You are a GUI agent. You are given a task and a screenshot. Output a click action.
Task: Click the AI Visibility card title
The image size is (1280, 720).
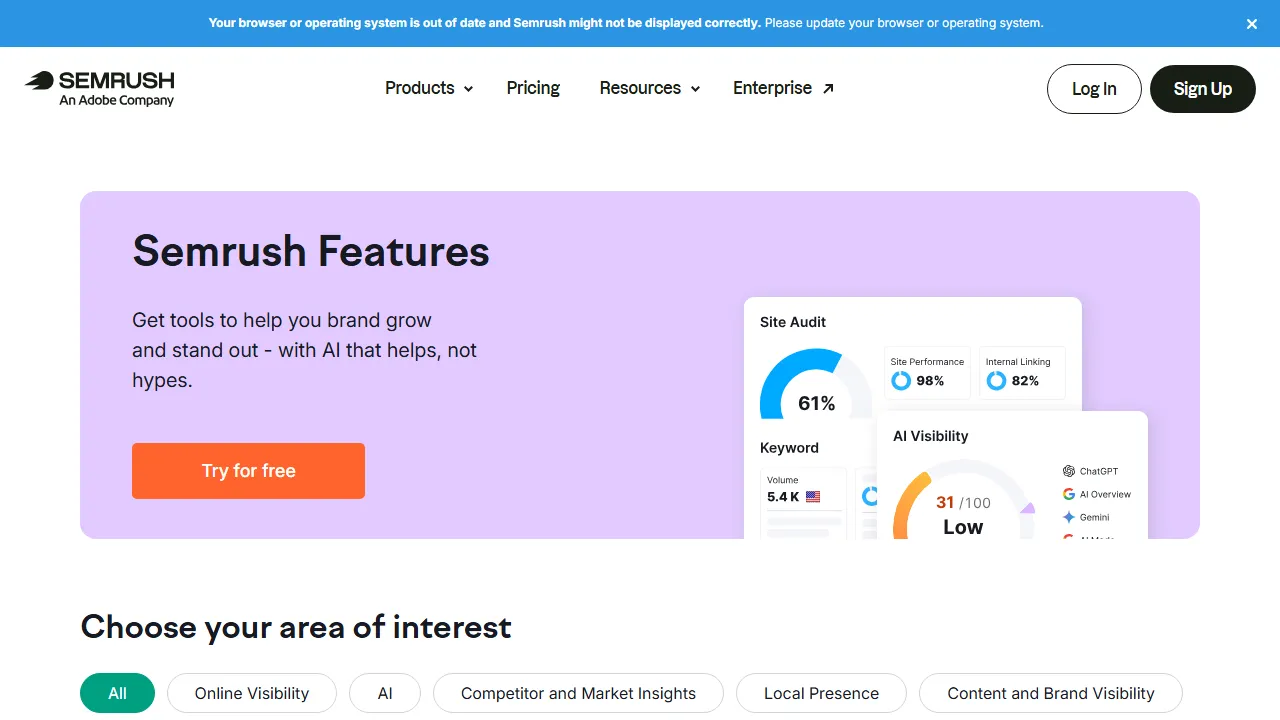tap(930, 436)
